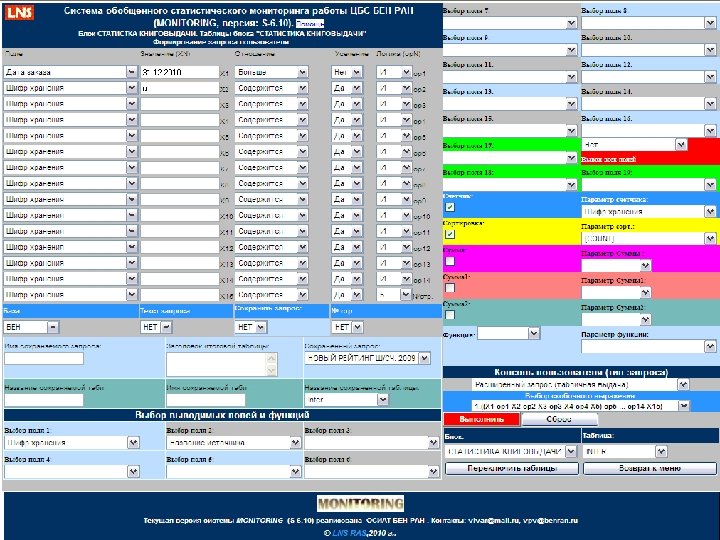The image size is (720, 540).
Task: Toggle the Сортировка checkbox
Action: click(x=450, y=234)
